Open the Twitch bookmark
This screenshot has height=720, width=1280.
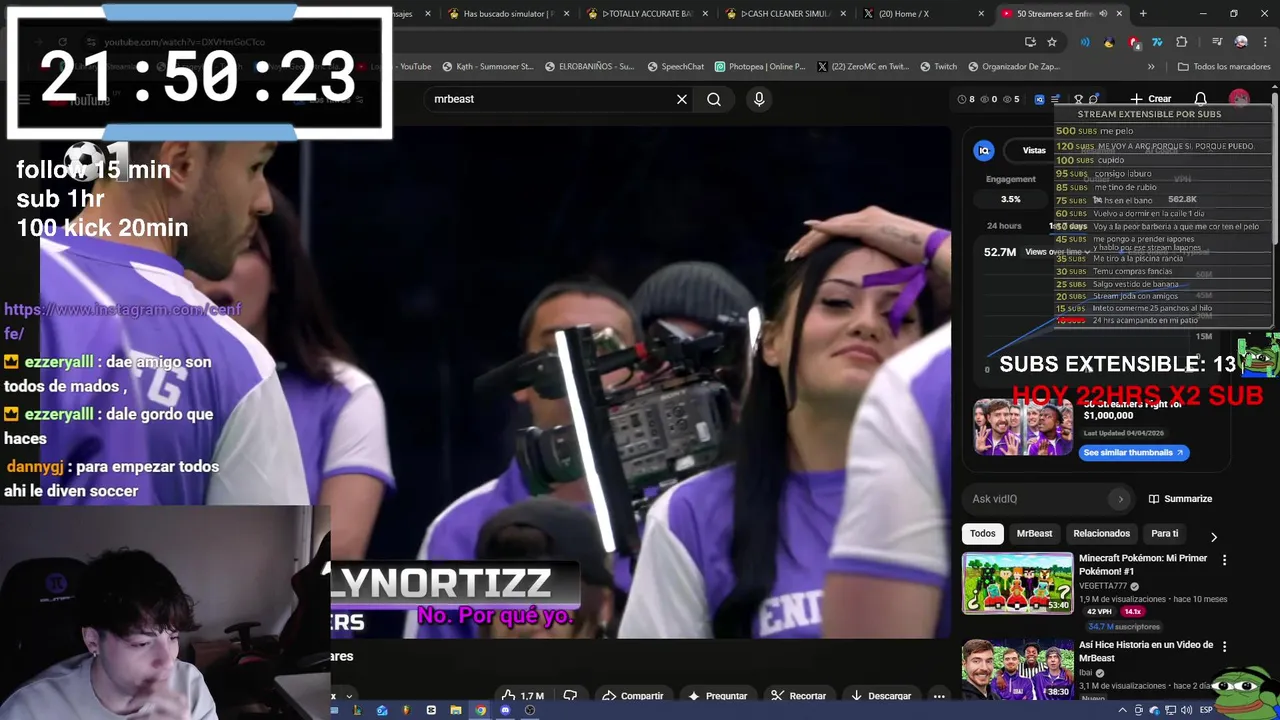[939, 67]
